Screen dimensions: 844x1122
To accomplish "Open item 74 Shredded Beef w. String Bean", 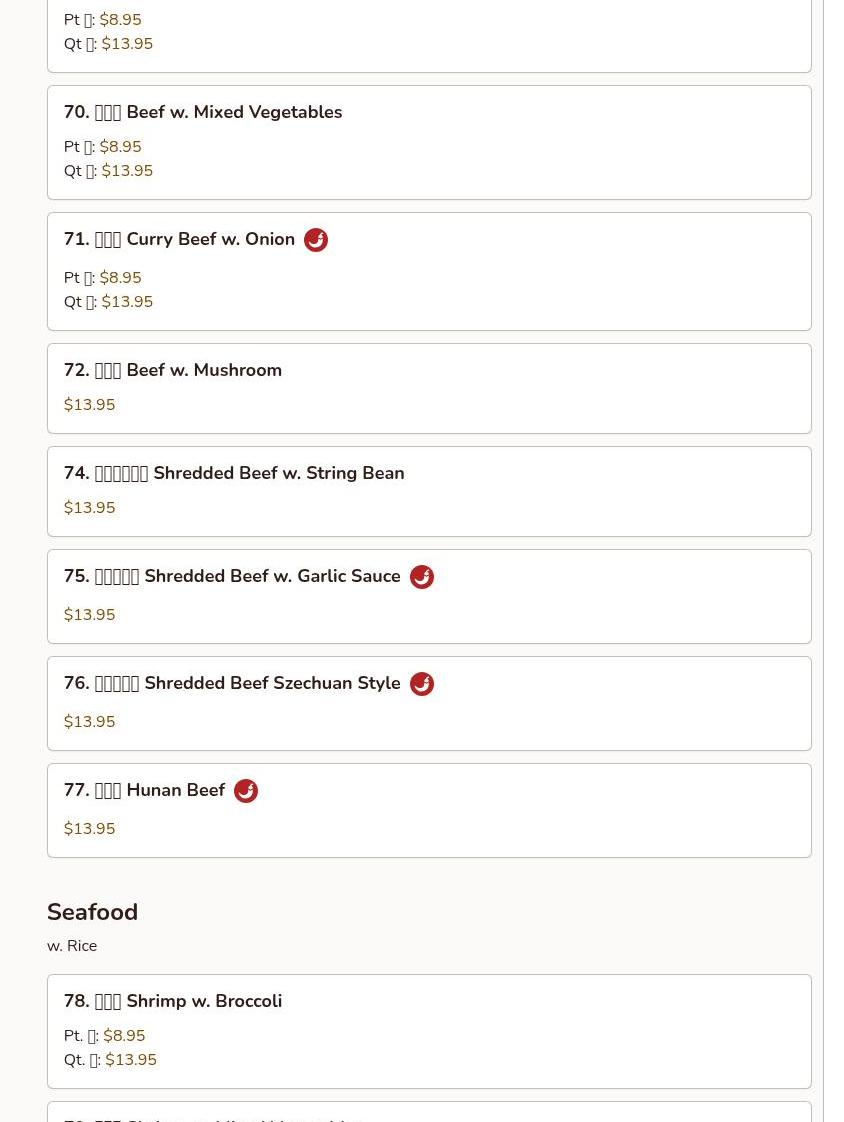I will [234, 473].
